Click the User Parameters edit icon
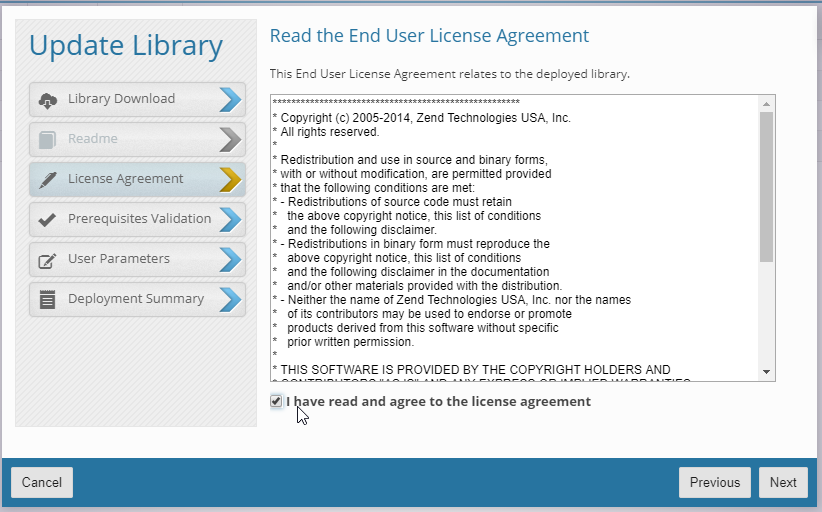Viewport: 822px width, 512px height. pos(47,260)
